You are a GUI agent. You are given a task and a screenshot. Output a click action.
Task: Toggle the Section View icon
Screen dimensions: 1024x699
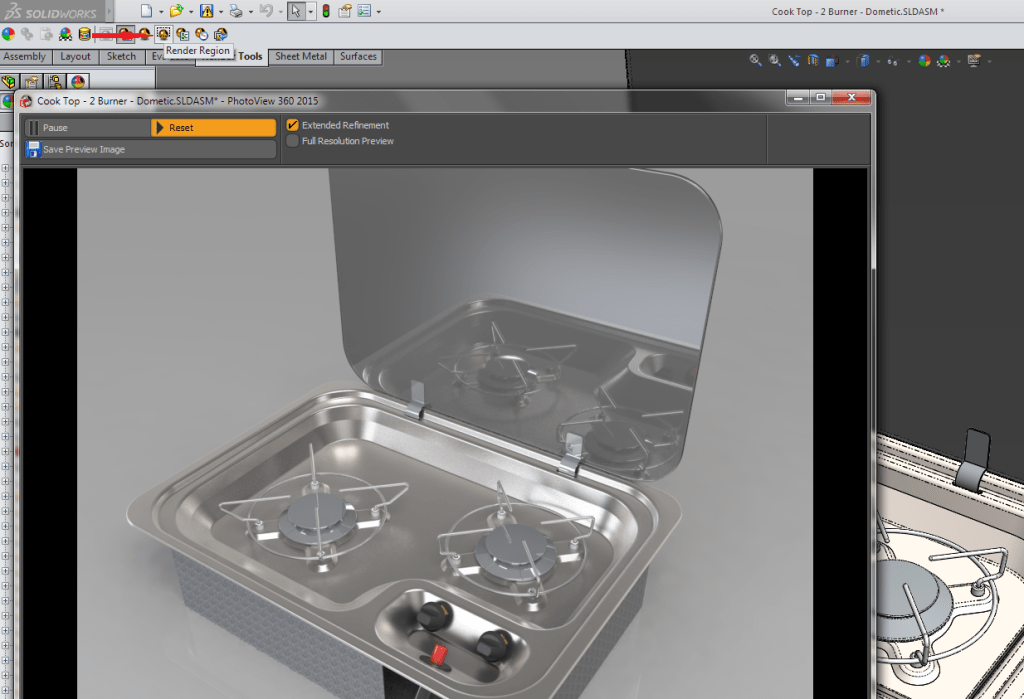point(812,60)
